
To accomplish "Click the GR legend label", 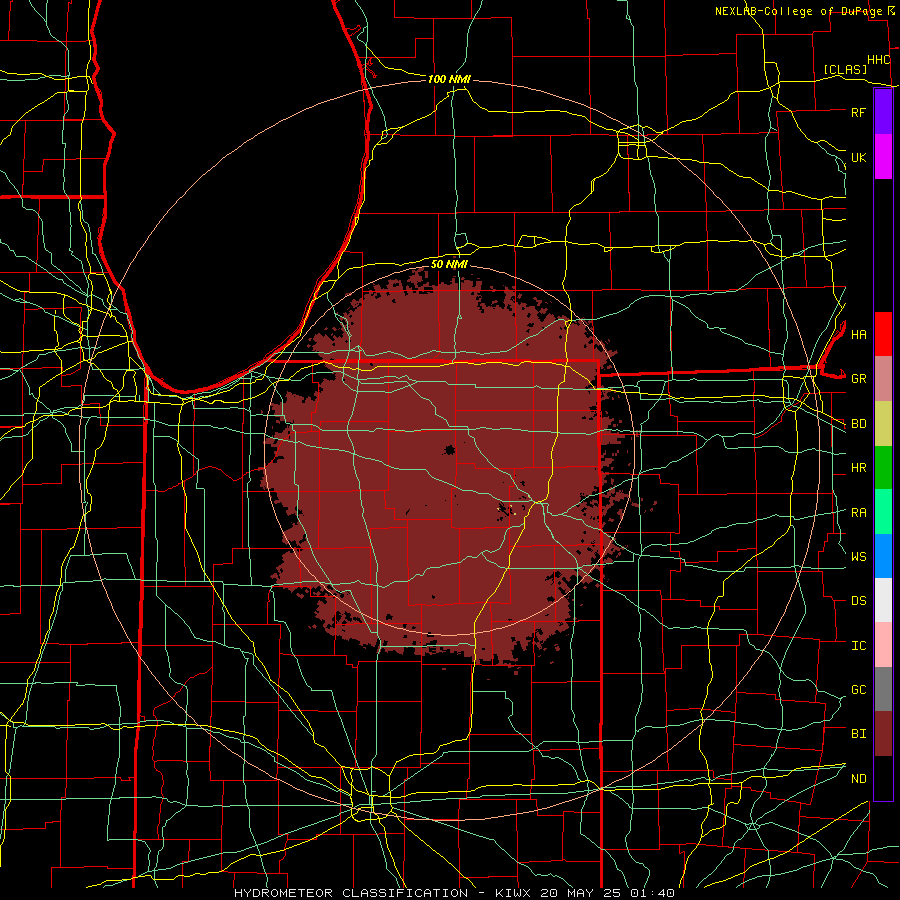I will [858, 379].
